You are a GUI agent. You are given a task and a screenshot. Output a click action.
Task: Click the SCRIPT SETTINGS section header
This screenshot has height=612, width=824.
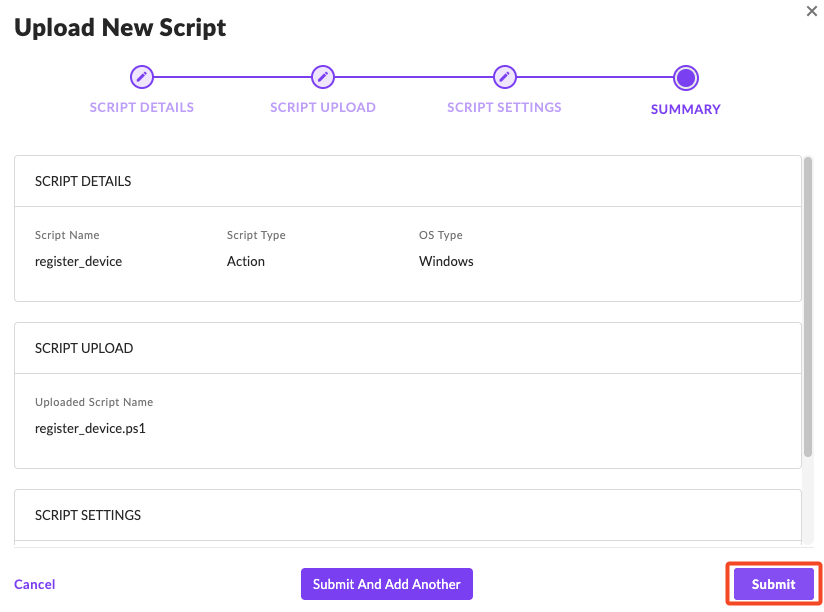pos(88,516)
